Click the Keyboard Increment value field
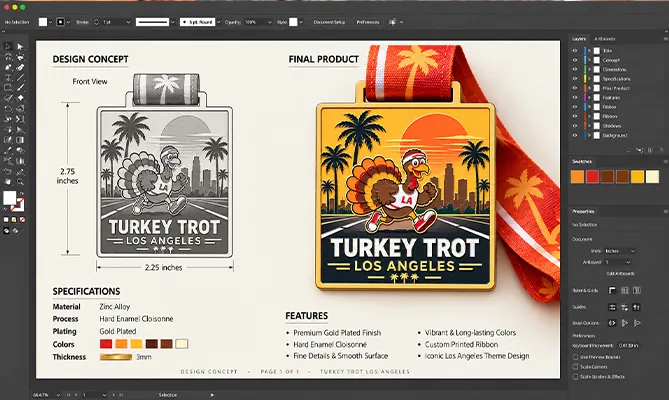 pos(628,345)
